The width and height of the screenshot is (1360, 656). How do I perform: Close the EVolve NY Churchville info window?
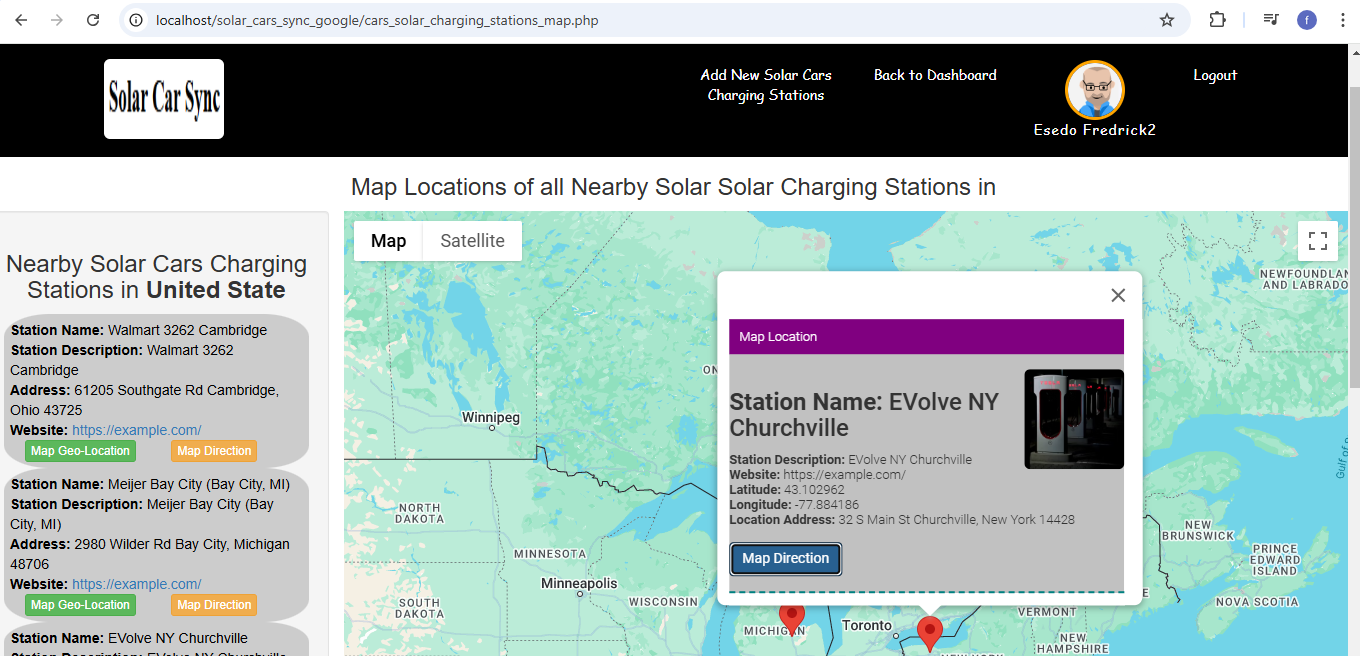[x=1118, y=295]
